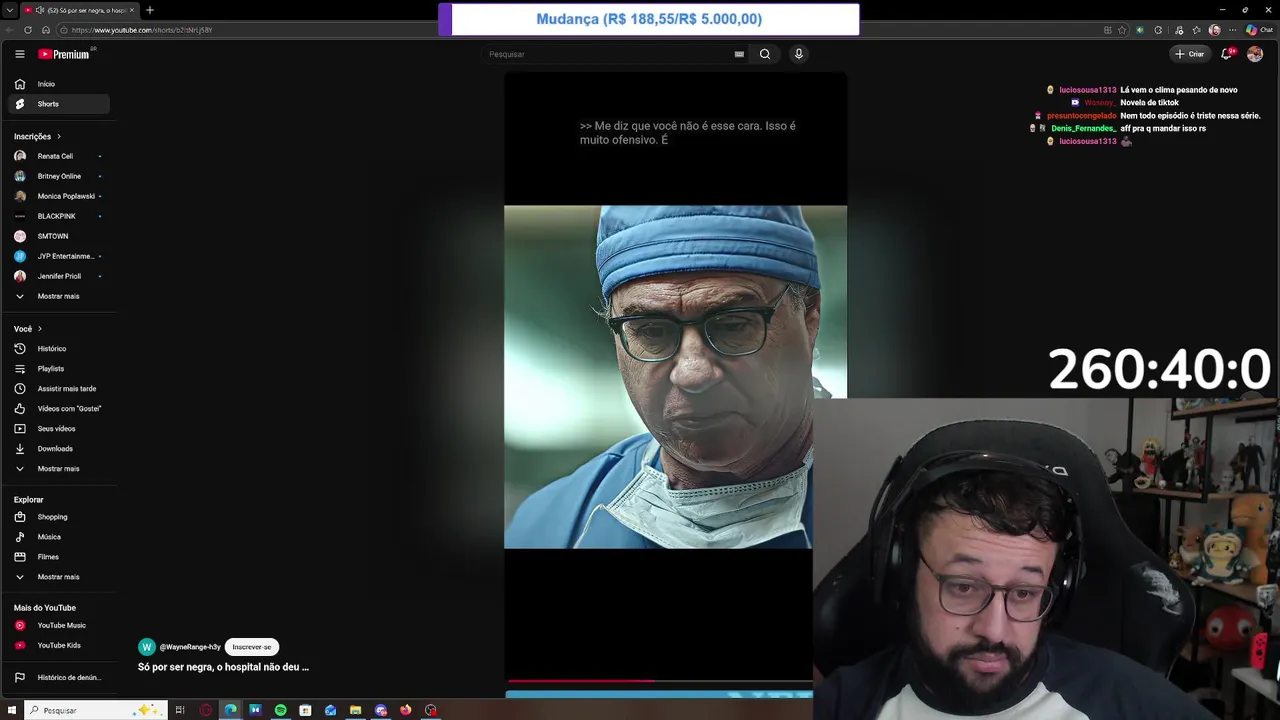Expand Mostrar mais under Inscrições

(59, 296)
